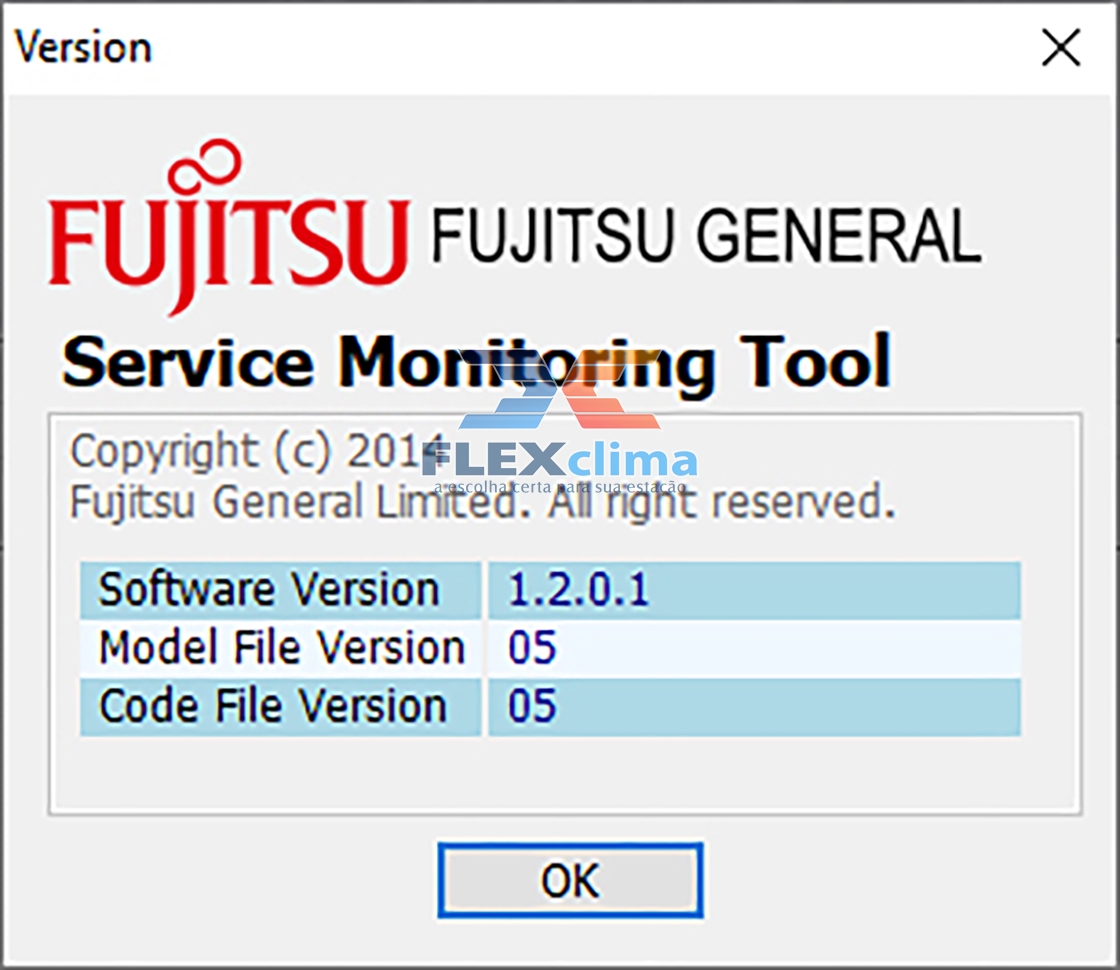The height and width of the screenshot is (970, 1120).
Task: Select the 1.2.0.1 version value
Action: point(578,590)
